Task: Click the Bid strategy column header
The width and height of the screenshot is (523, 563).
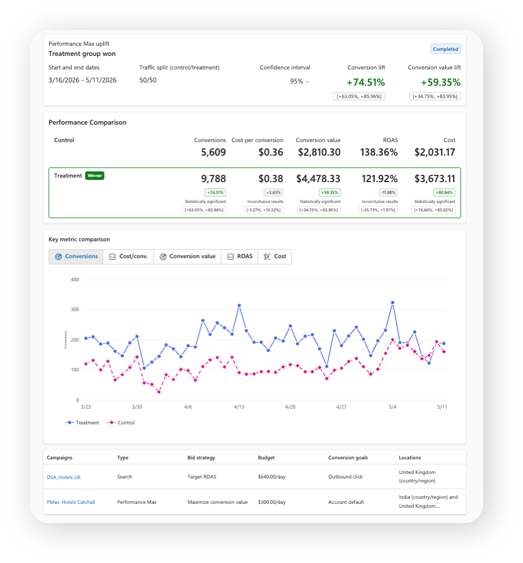Action: (x=201, y=458)
